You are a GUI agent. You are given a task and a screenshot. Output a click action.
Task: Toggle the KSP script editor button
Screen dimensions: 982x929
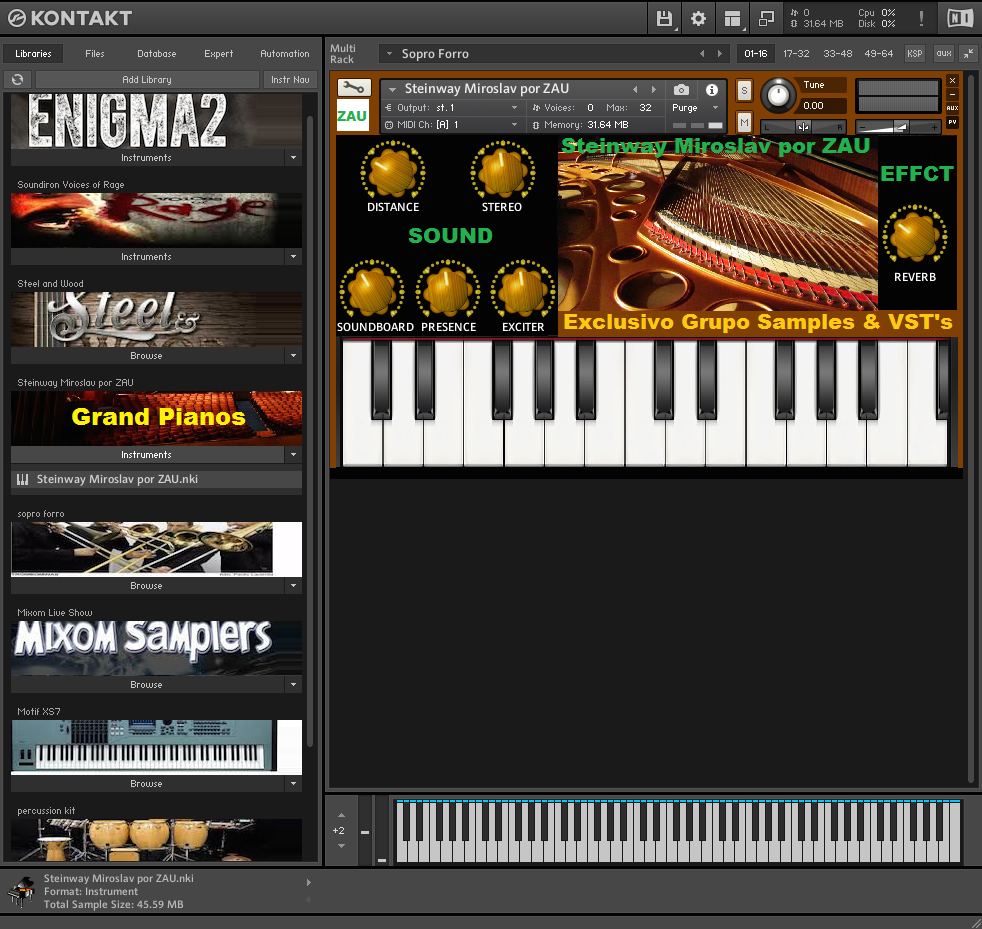(x=914, y=54)
